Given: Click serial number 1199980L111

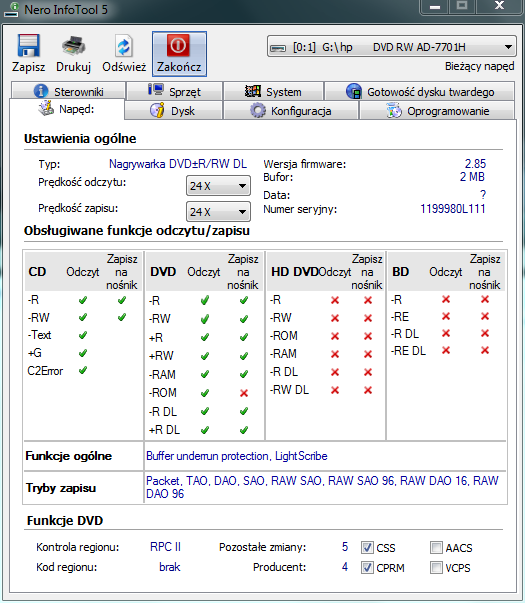Looking at the screenshot, I should point(453,209).
